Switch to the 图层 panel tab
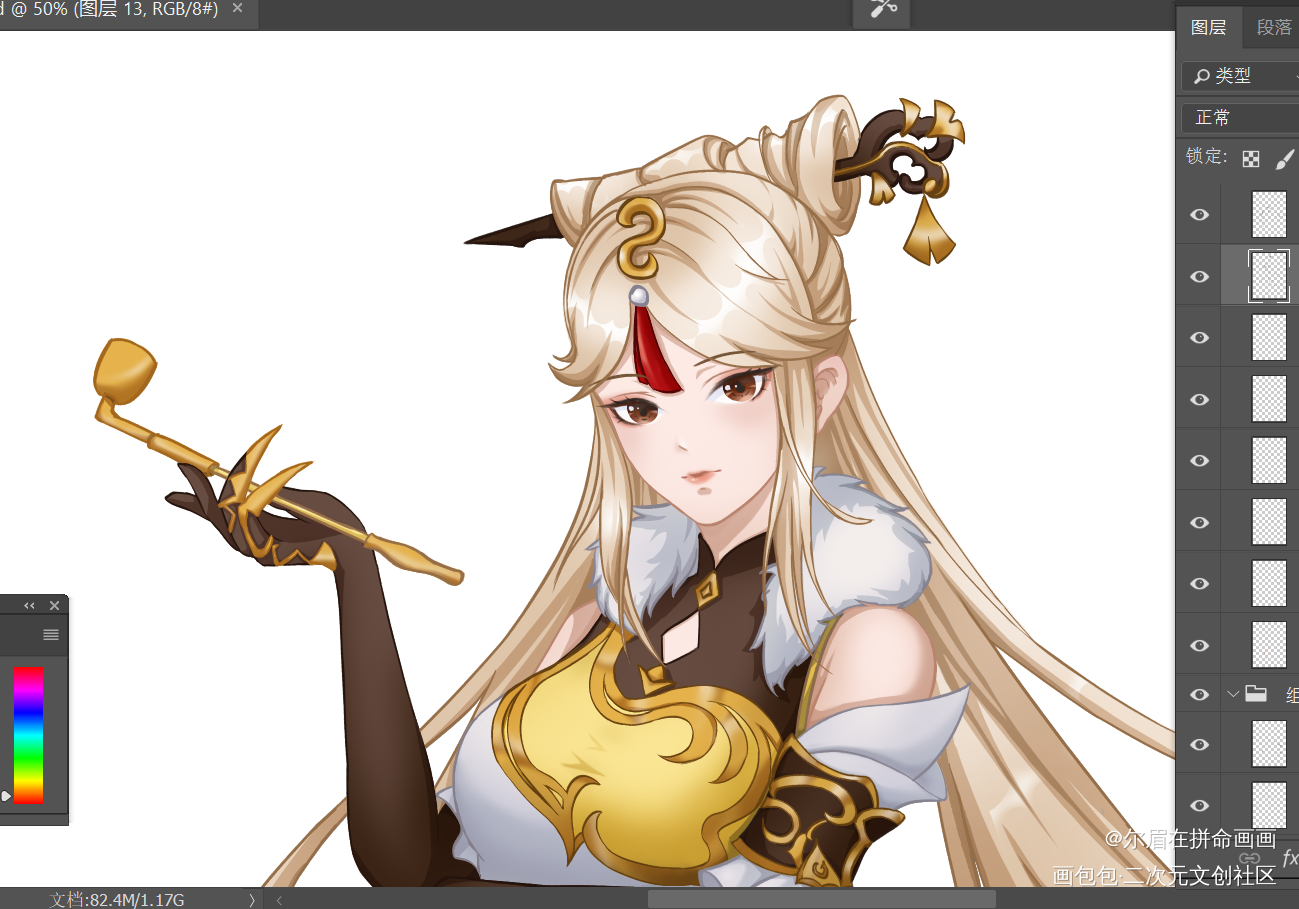Image resolution: width=1299 pixels, height=909 pixels. (x=1208, y=27)
